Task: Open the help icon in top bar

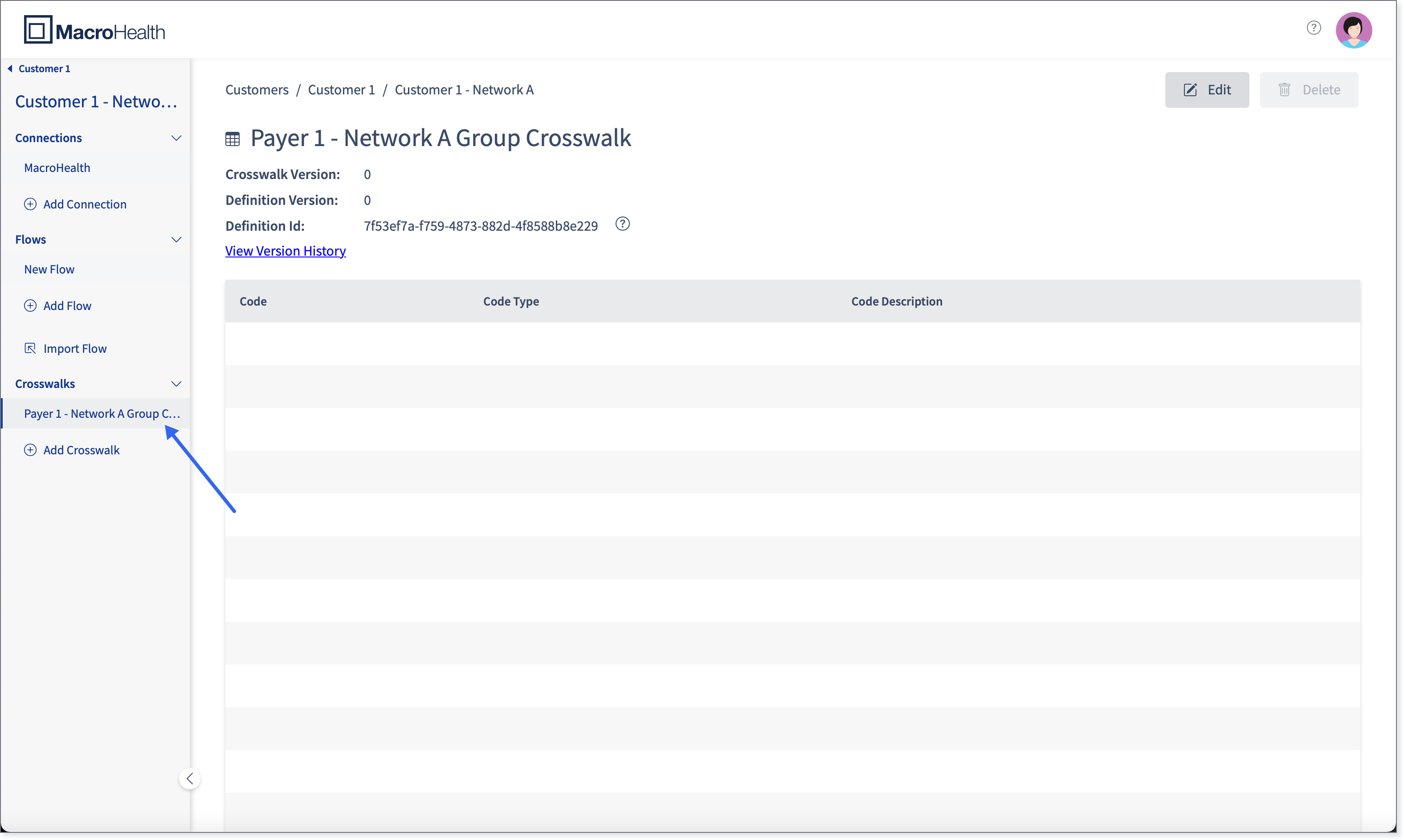Action: 1314,28
